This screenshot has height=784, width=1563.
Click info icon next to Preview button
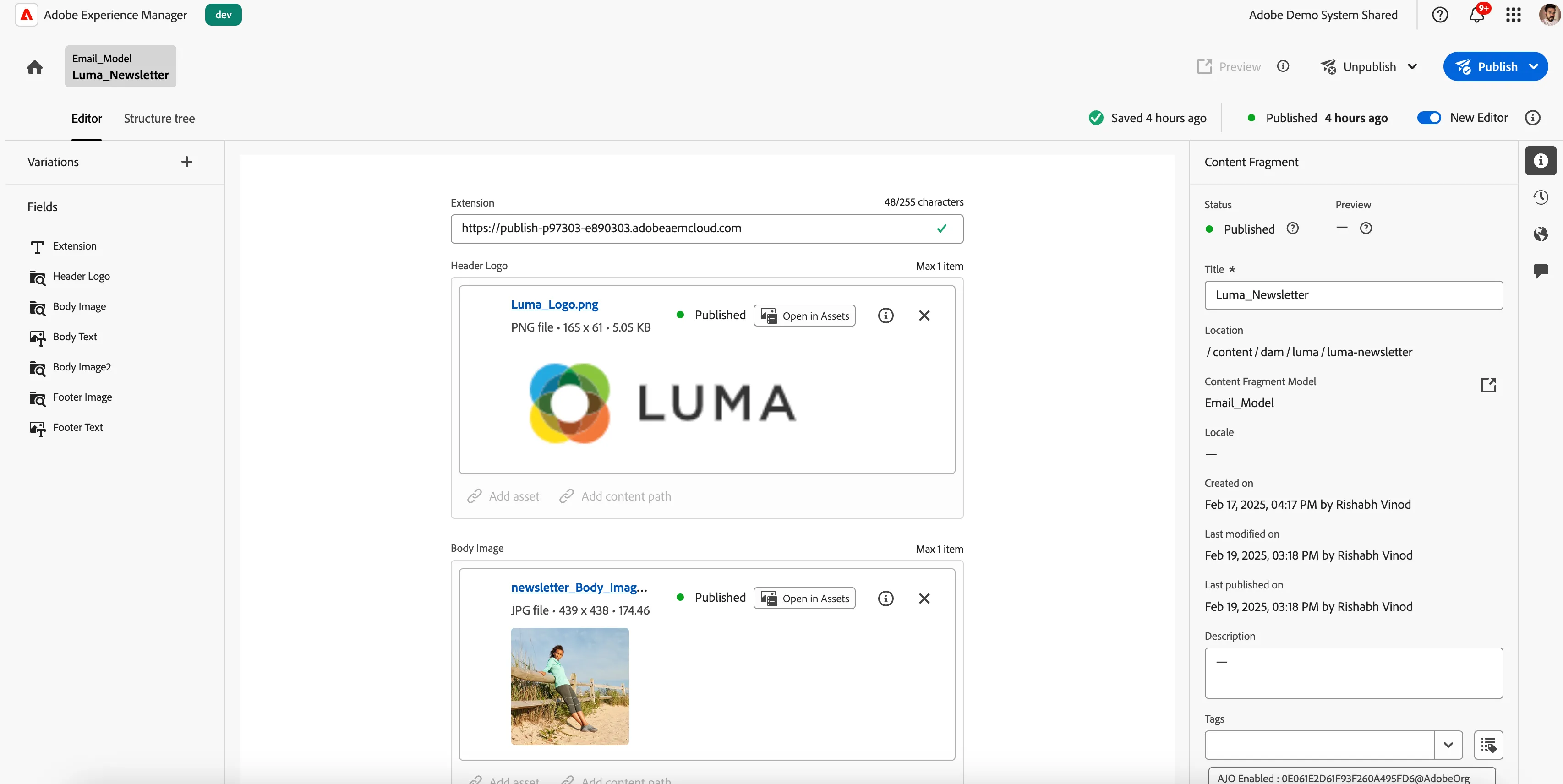[1283, 66]
